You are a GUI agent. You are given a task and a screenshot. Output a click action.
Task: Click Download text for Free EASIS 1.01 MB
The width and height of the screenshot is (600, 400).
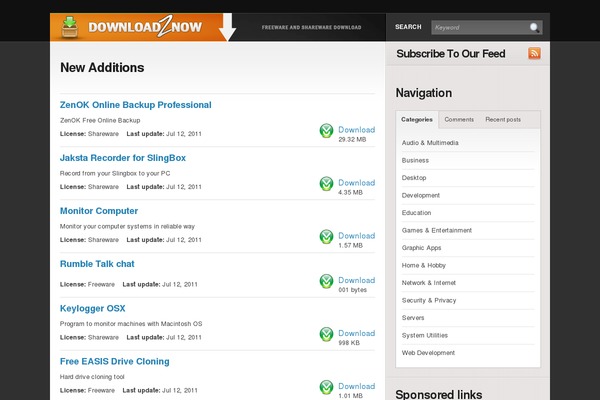356,386
